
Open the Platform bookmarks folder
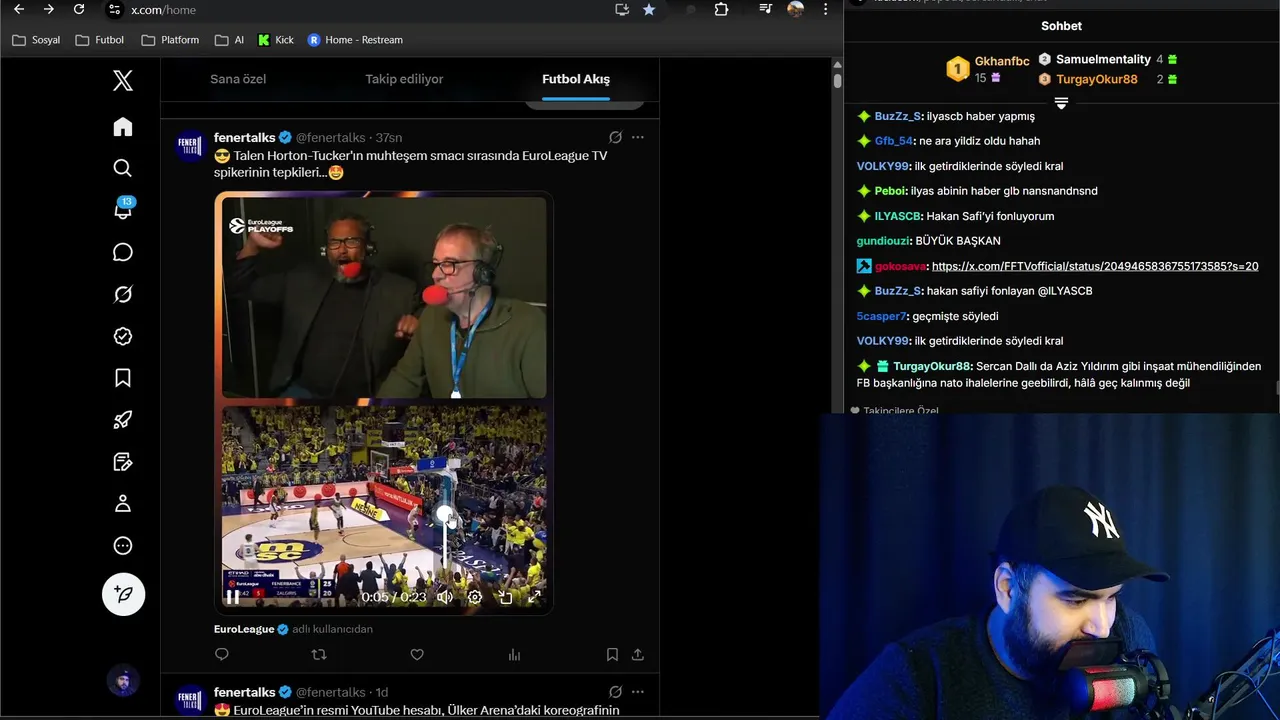(x=170, y=40)
